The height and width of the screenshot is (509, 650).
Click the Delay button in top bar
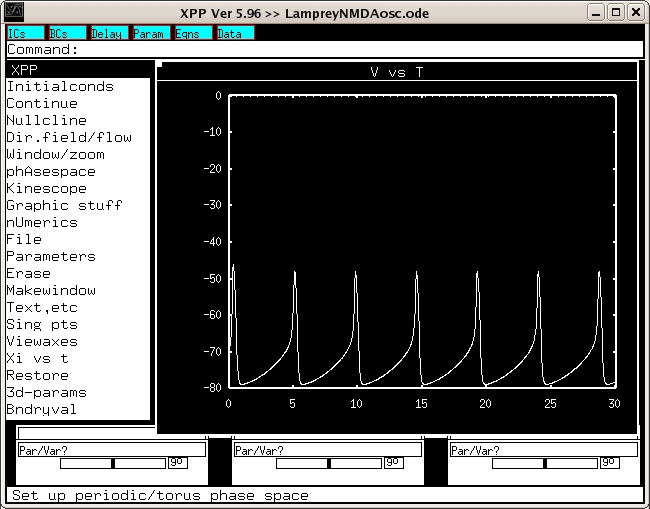[108, 33]
